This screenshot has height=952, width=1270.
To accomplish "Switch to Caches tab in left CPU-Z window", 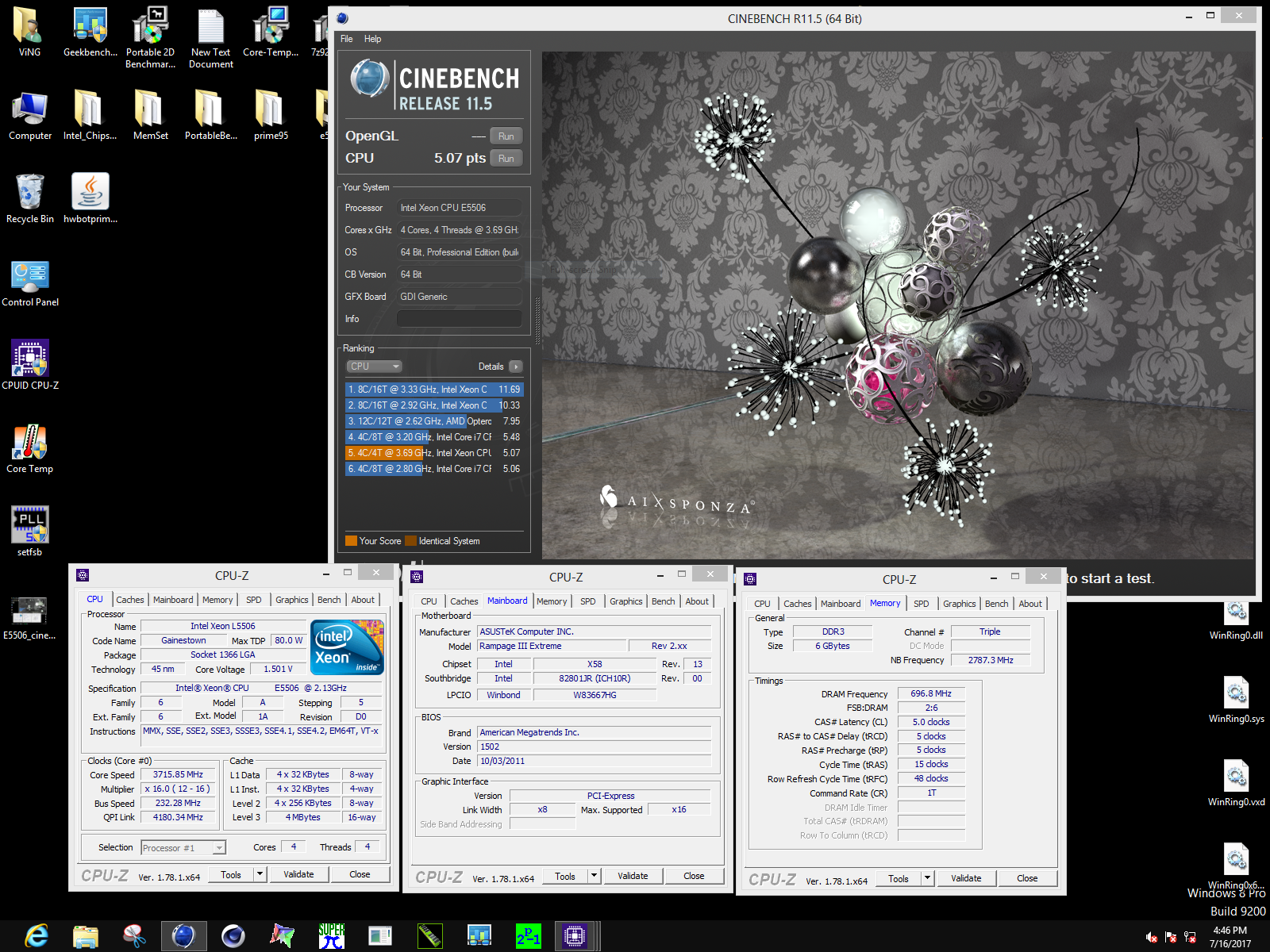I will 130,600.
